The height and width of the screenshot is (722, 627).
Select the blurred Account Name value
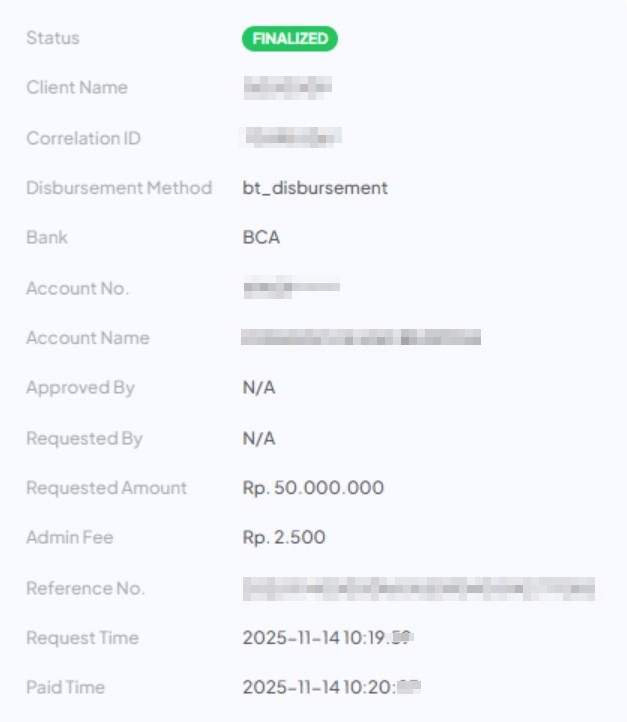(361, 338)
